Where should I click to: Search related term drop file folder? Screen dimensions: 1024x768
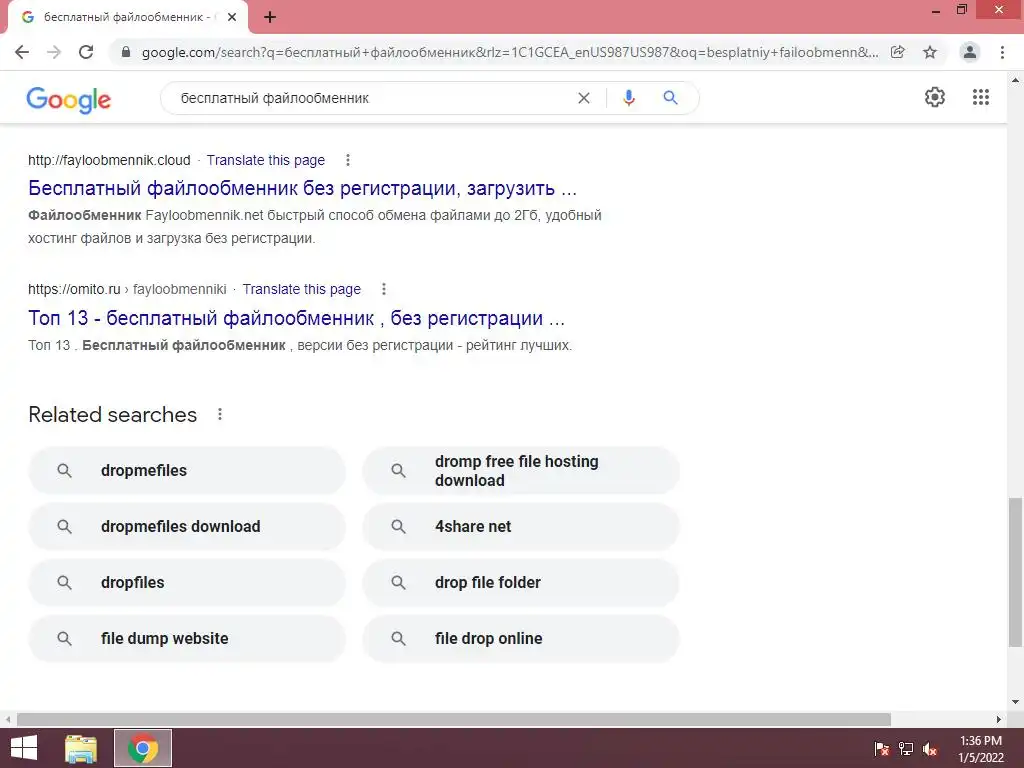pos(521,583)
